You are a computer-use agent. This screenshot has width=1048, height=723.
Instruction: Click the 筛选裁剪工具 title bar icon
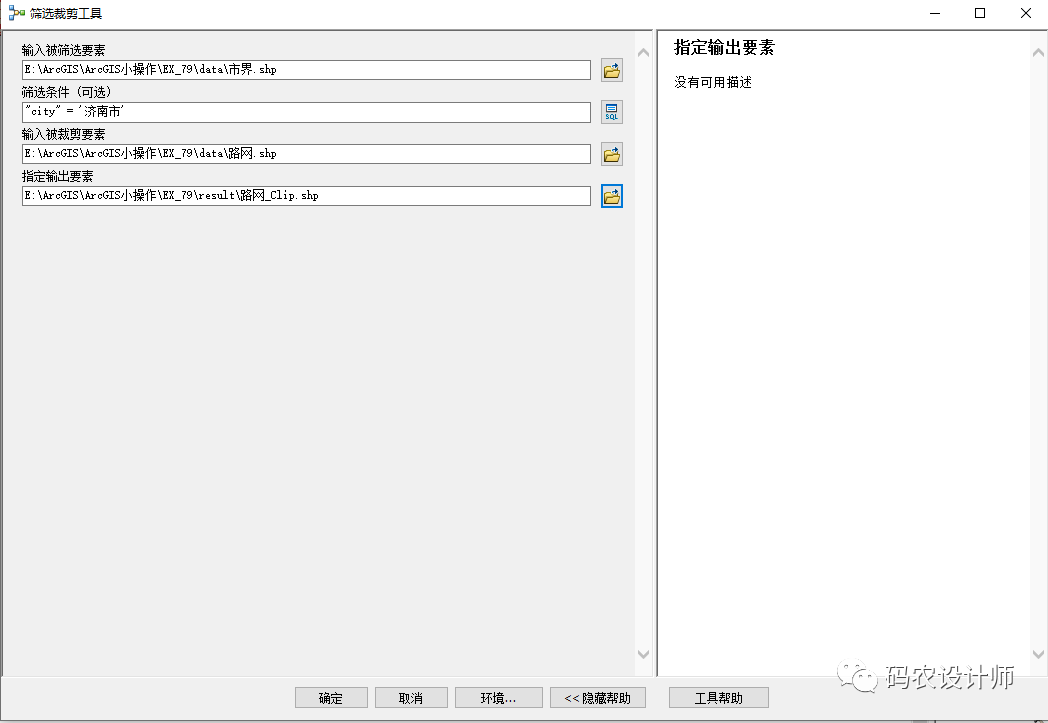(16, 13)
